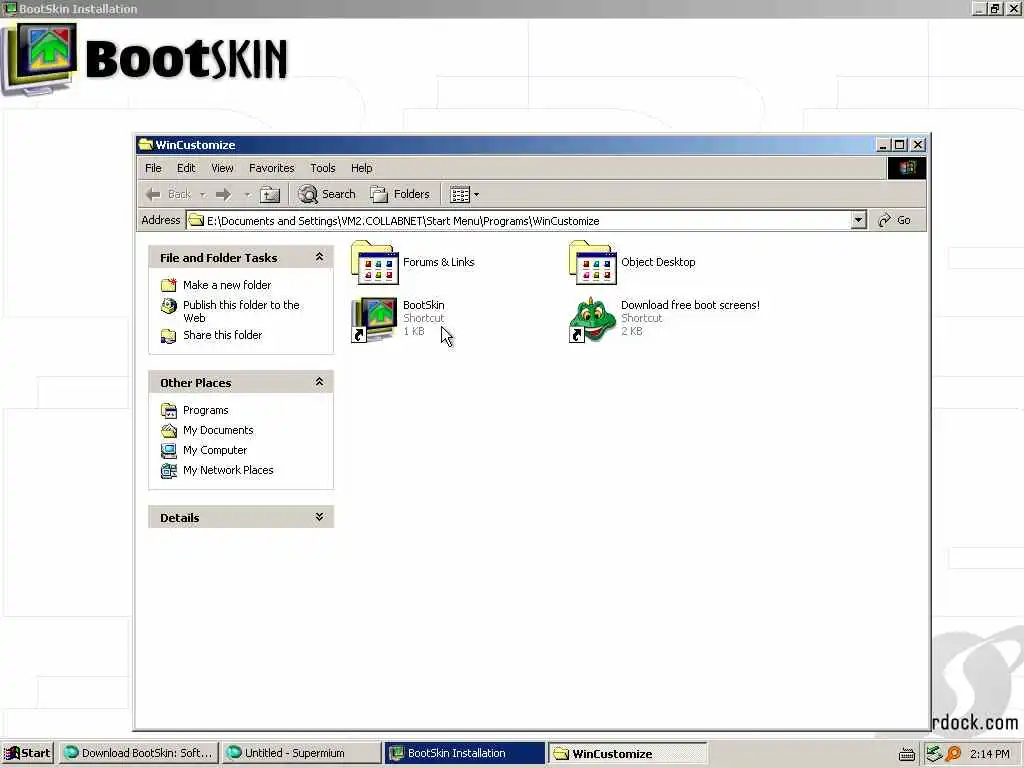Open the File menu

(x=153, y=168)
